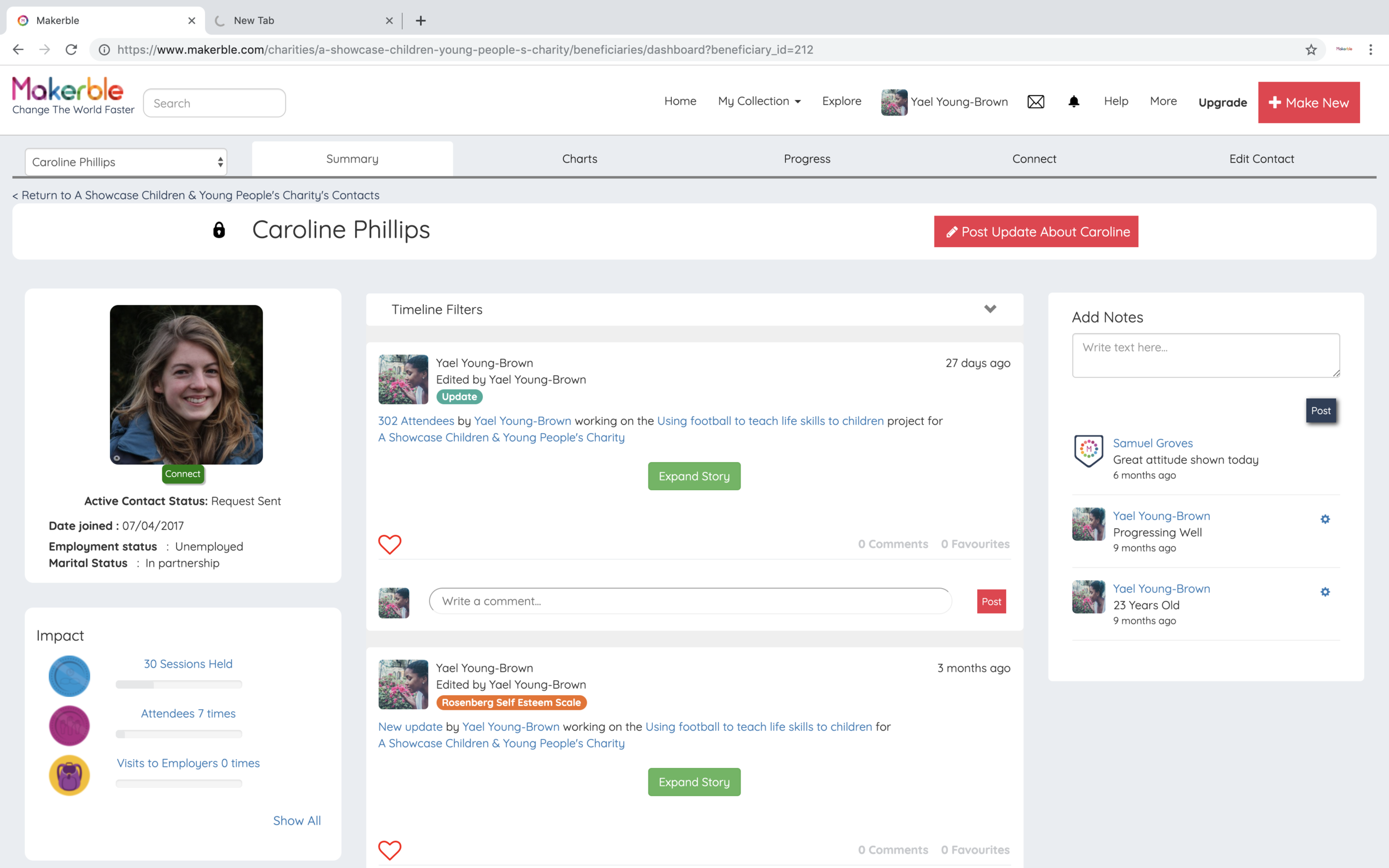Open the New update link

pyautogui.click(x=410, y=727)
